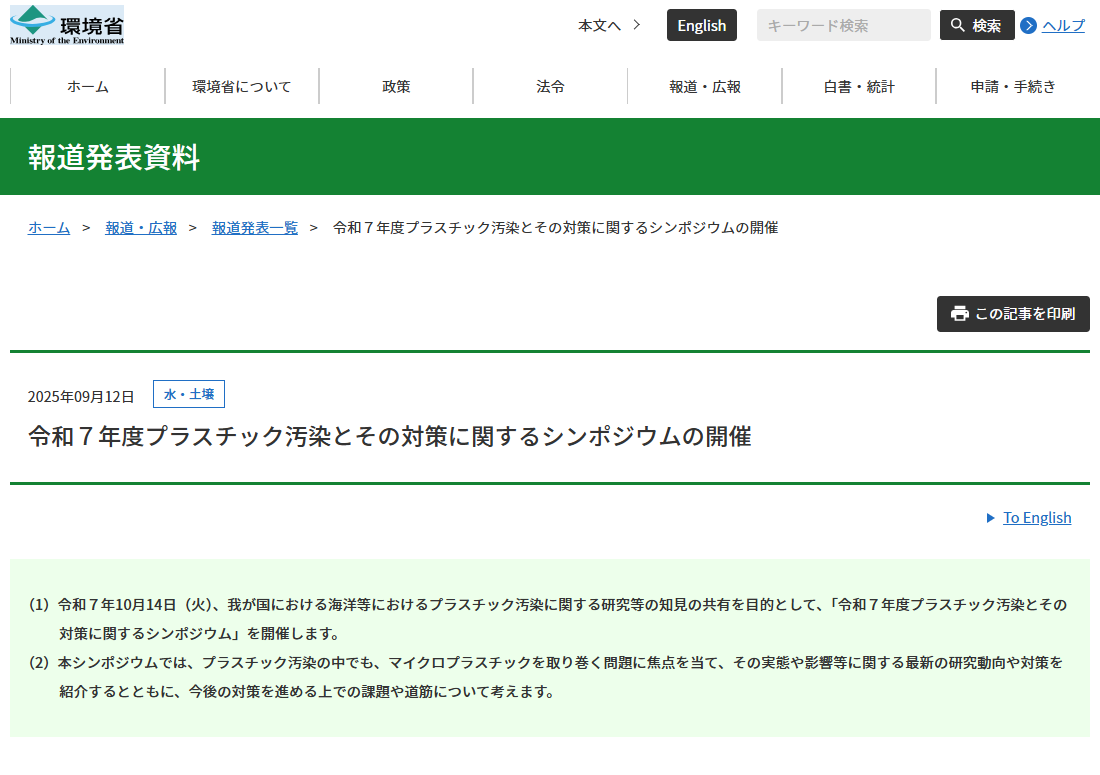Click the blue arrow icon beside ヘルプ
The height and width of the screenshot is (775, 1100).
[x=1028, y=26]
